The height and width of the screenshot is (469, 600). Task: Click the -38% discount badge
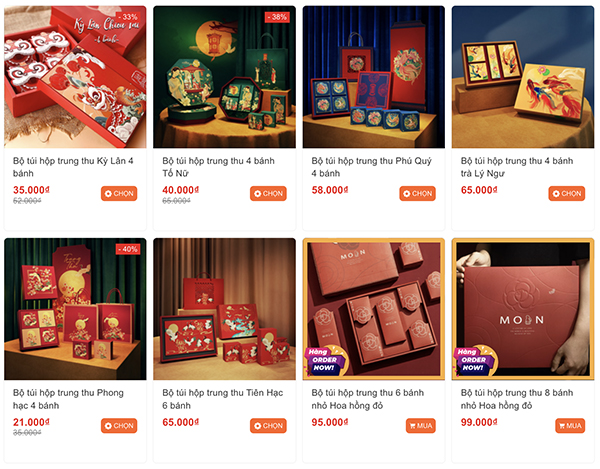pyautogui.click(x=277, y=17)
